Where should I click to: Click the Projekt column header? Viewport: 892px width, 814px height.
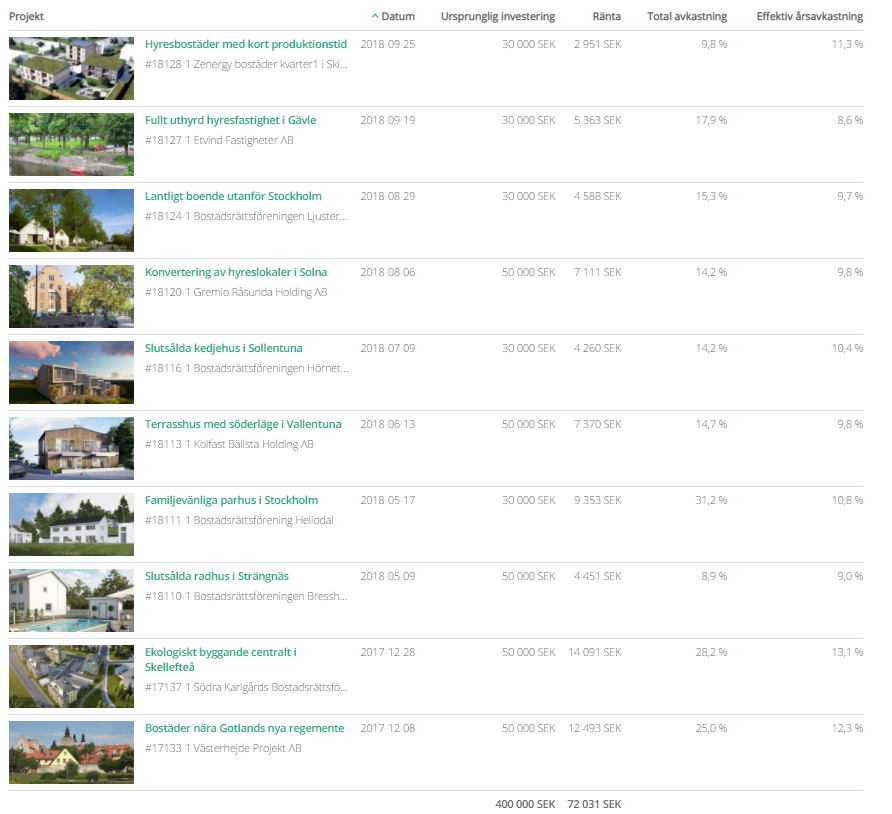[27, 17]
